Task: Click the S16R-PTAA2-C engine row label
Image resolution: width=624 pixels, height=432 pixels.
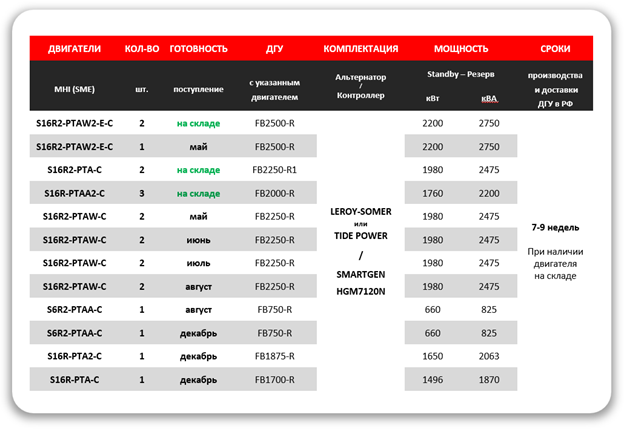Action: pos(75,192)
